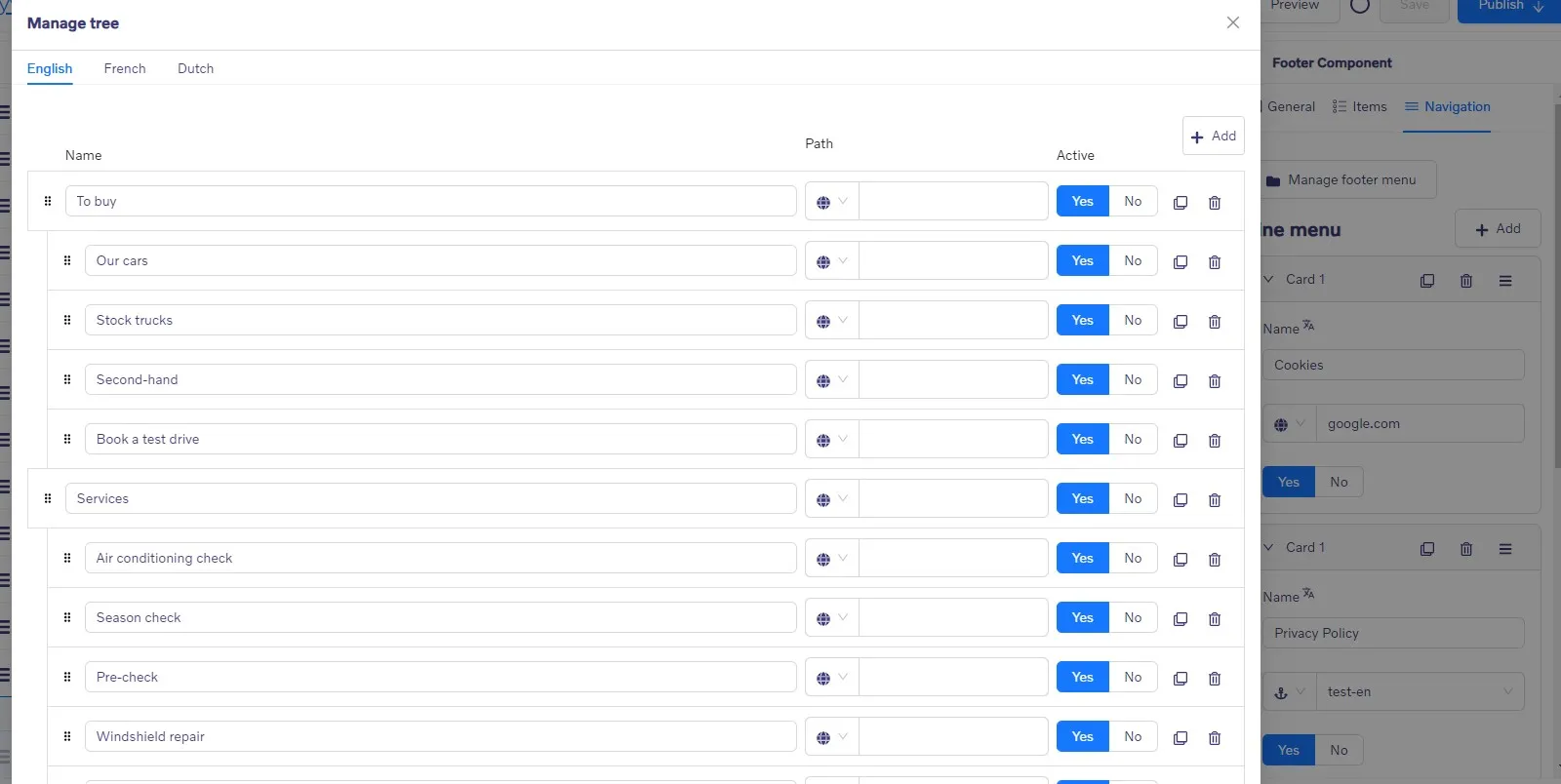Screen dimensions: 1561x784
Task: Click the Air conditioning check name field
Action: click(440, 558)
